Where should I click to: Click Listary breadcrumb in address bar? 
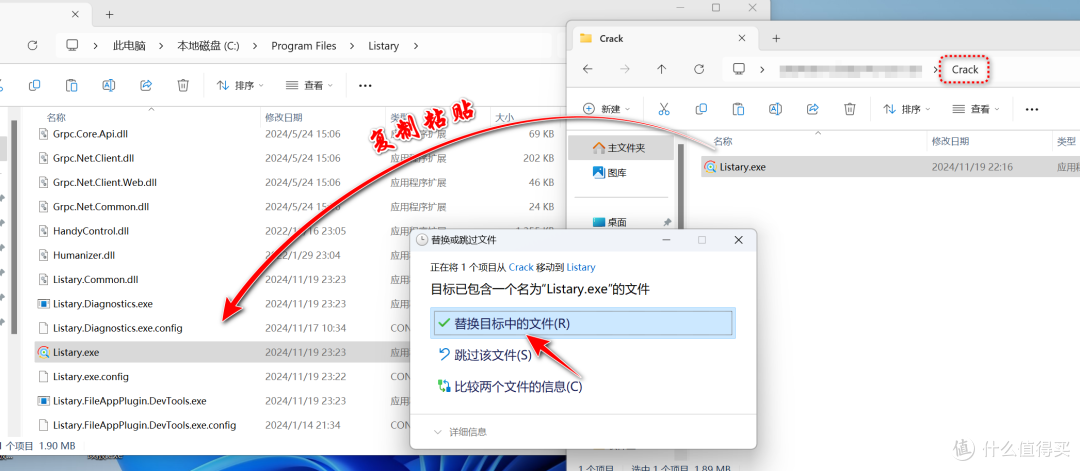pos(383,46)
